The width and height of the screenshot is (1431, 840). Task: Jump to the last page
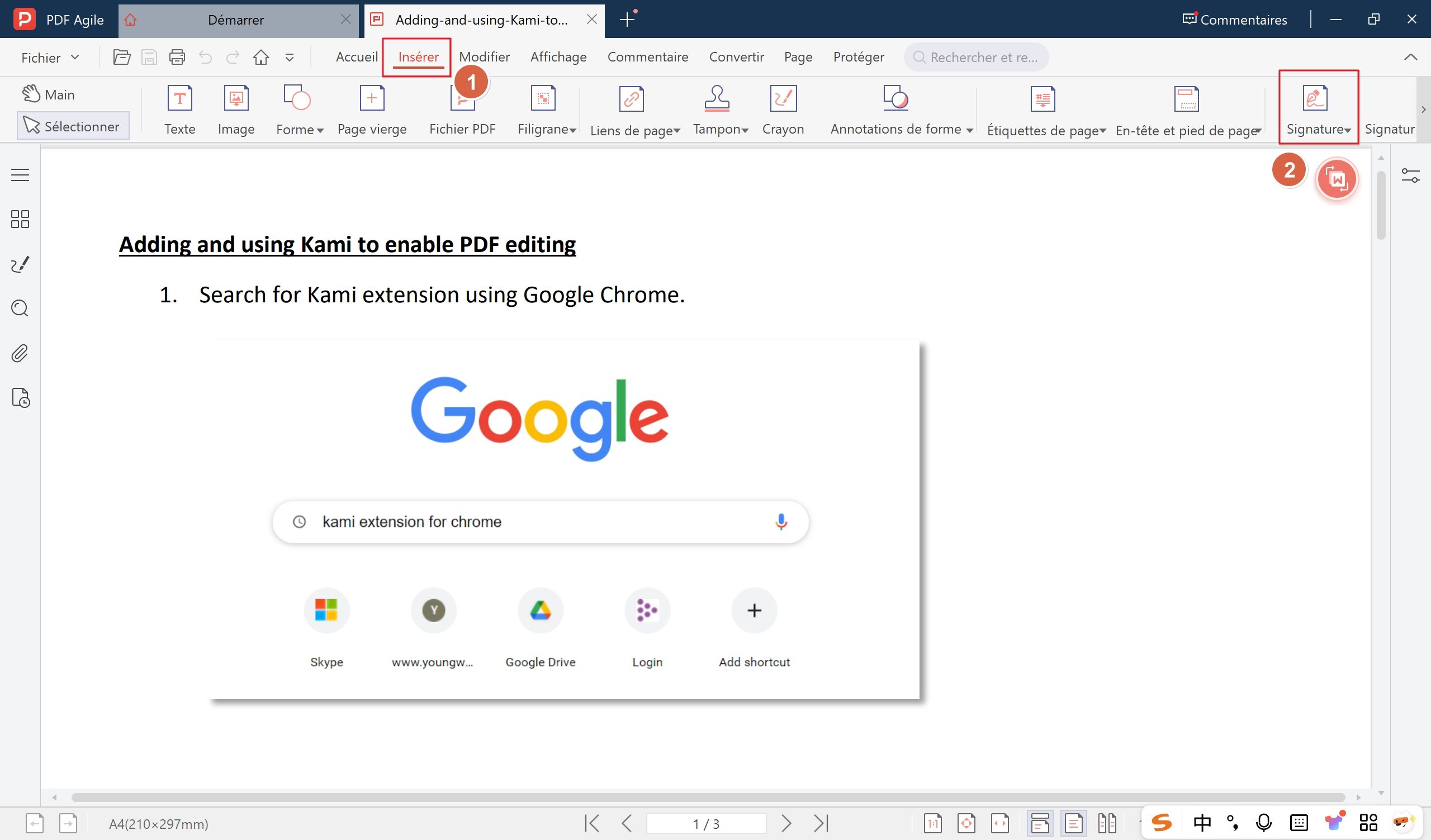click(x=821, y=823)
